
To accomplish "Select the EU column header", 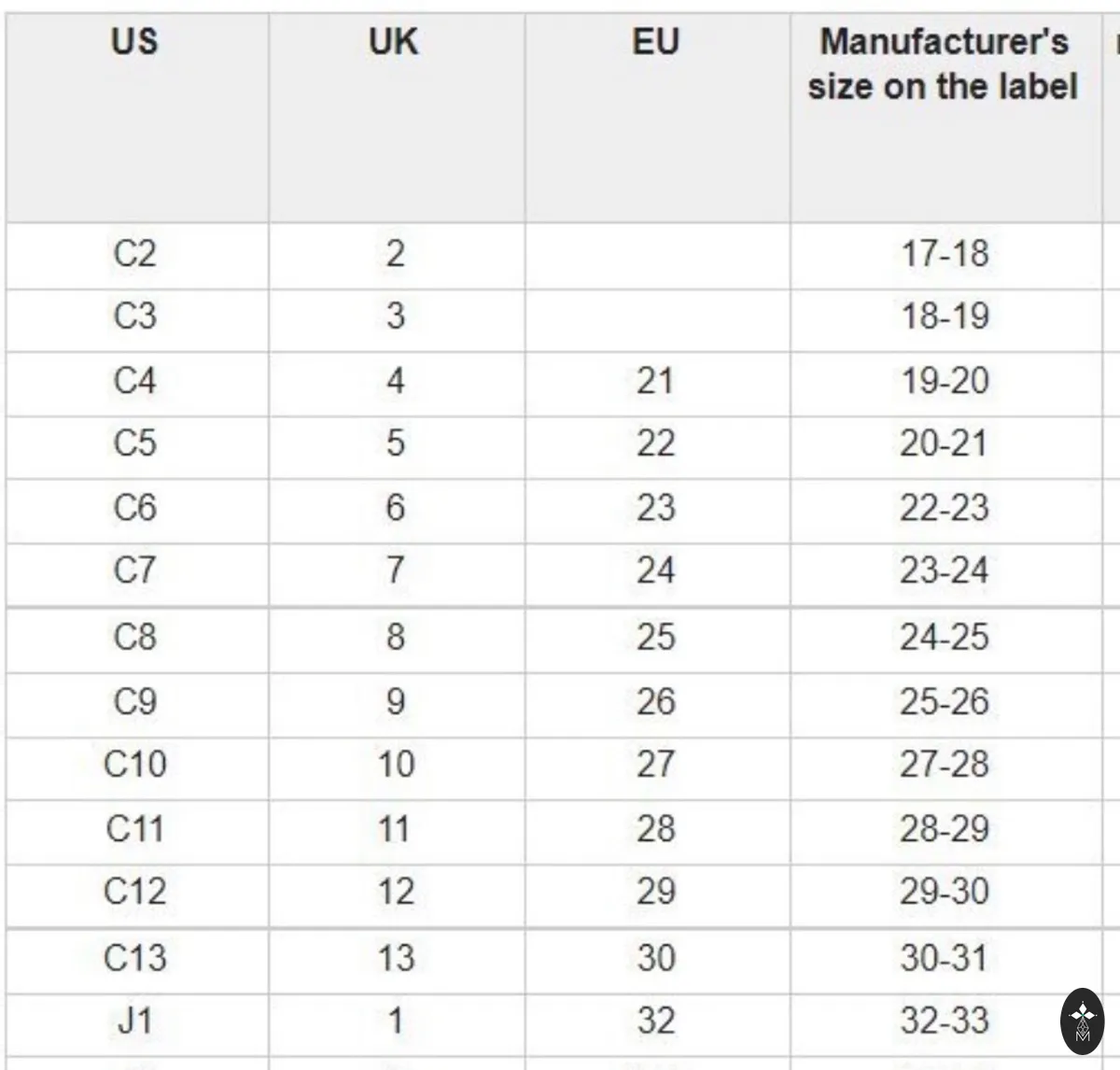I will pyautogui.click(x=657, y=118).
